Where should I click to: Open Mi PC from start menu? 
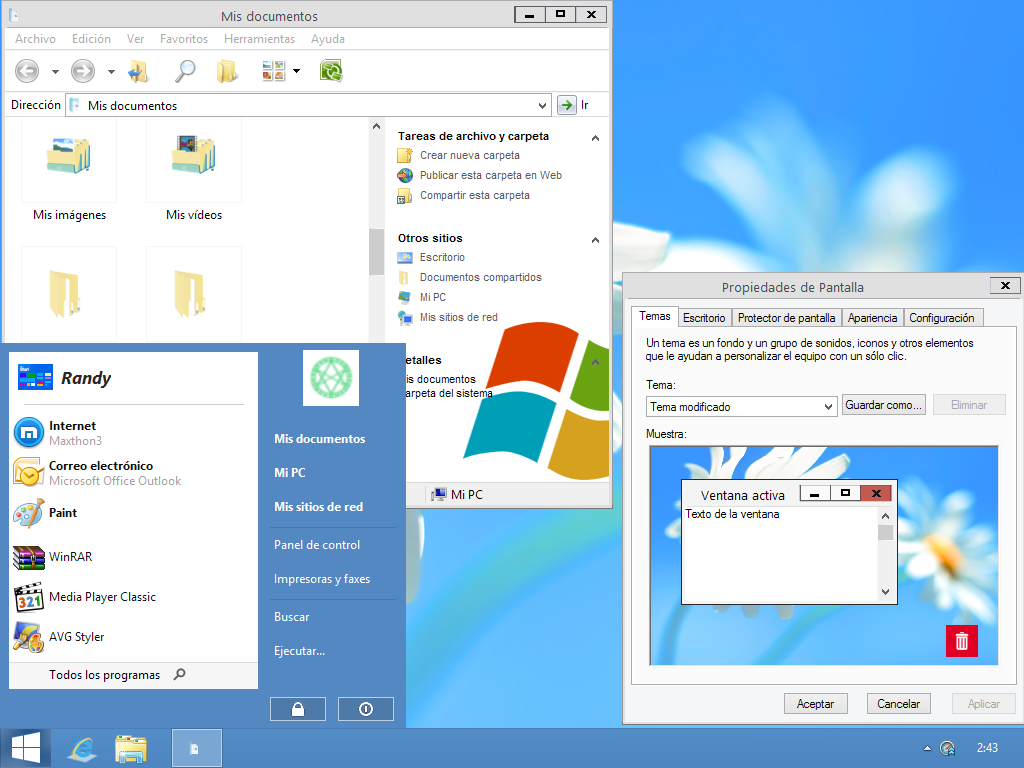pyautogui.click(x=289, y=472)
